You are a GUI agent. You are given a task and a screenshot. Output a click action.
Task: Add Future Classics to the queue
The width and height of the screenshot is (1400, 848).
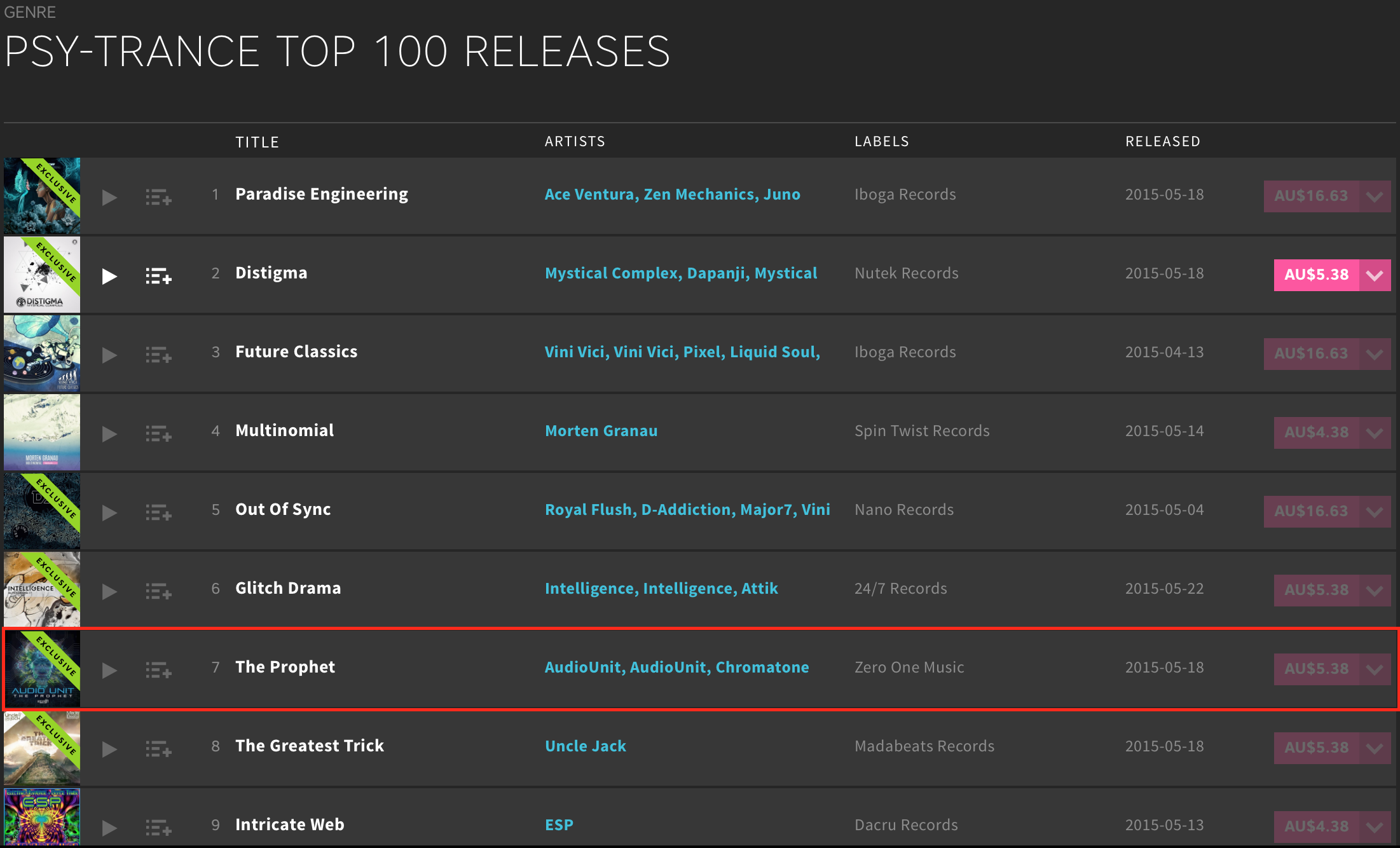pos(158,355)
